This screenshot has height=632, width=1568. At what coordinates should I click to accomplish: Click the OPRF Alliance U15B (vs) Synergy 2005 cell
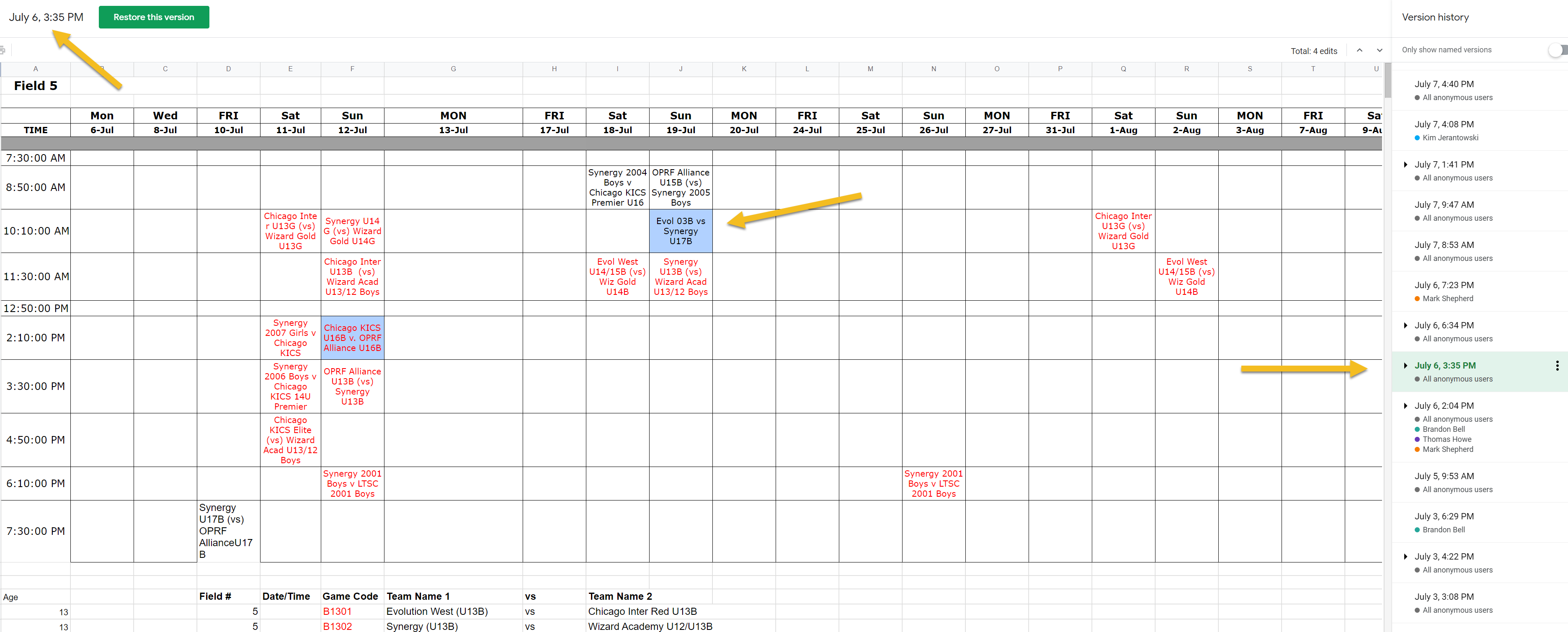[681, 188]
